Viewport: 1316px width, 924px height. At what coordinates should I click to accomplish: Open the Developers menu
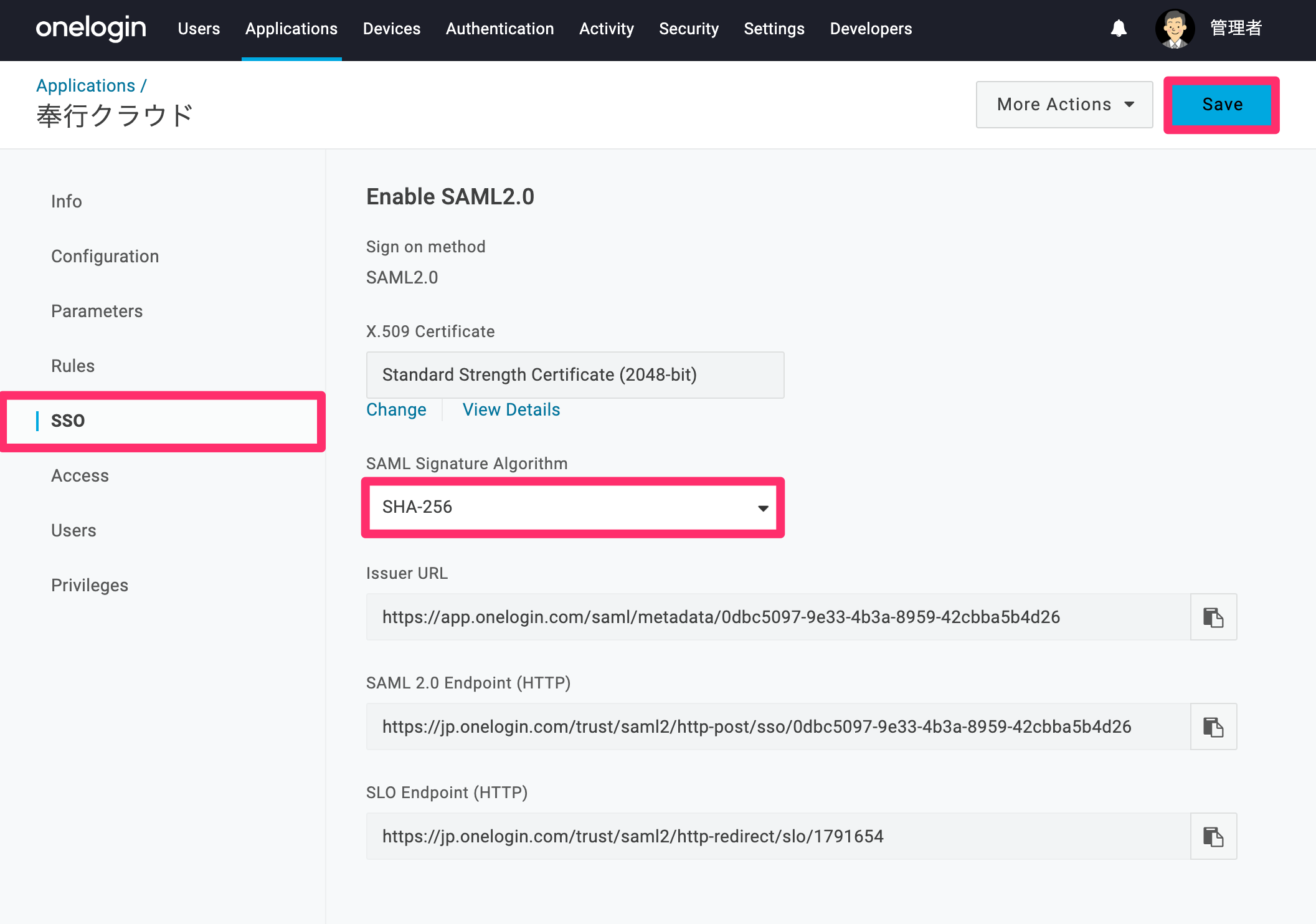click(x=871, y=29)
